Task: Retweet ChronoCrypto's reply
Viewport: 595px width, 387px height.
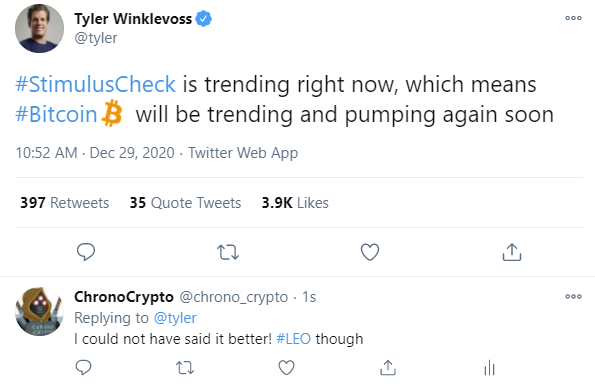Action: (x=185, y=368)
